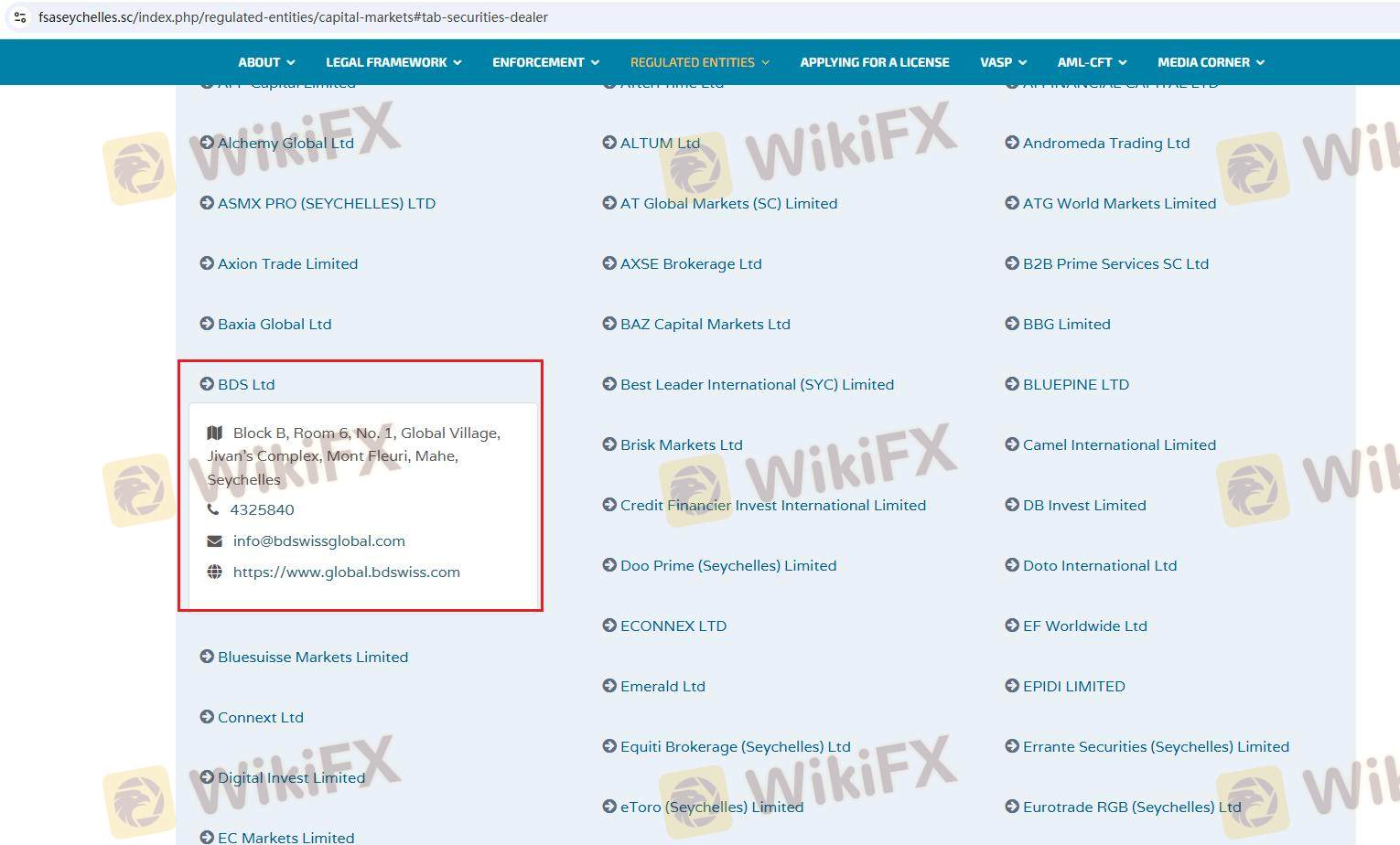Screen dimensions: 1400x845
Task: Expand Camel International Limited details
Action: point(1119,444)
